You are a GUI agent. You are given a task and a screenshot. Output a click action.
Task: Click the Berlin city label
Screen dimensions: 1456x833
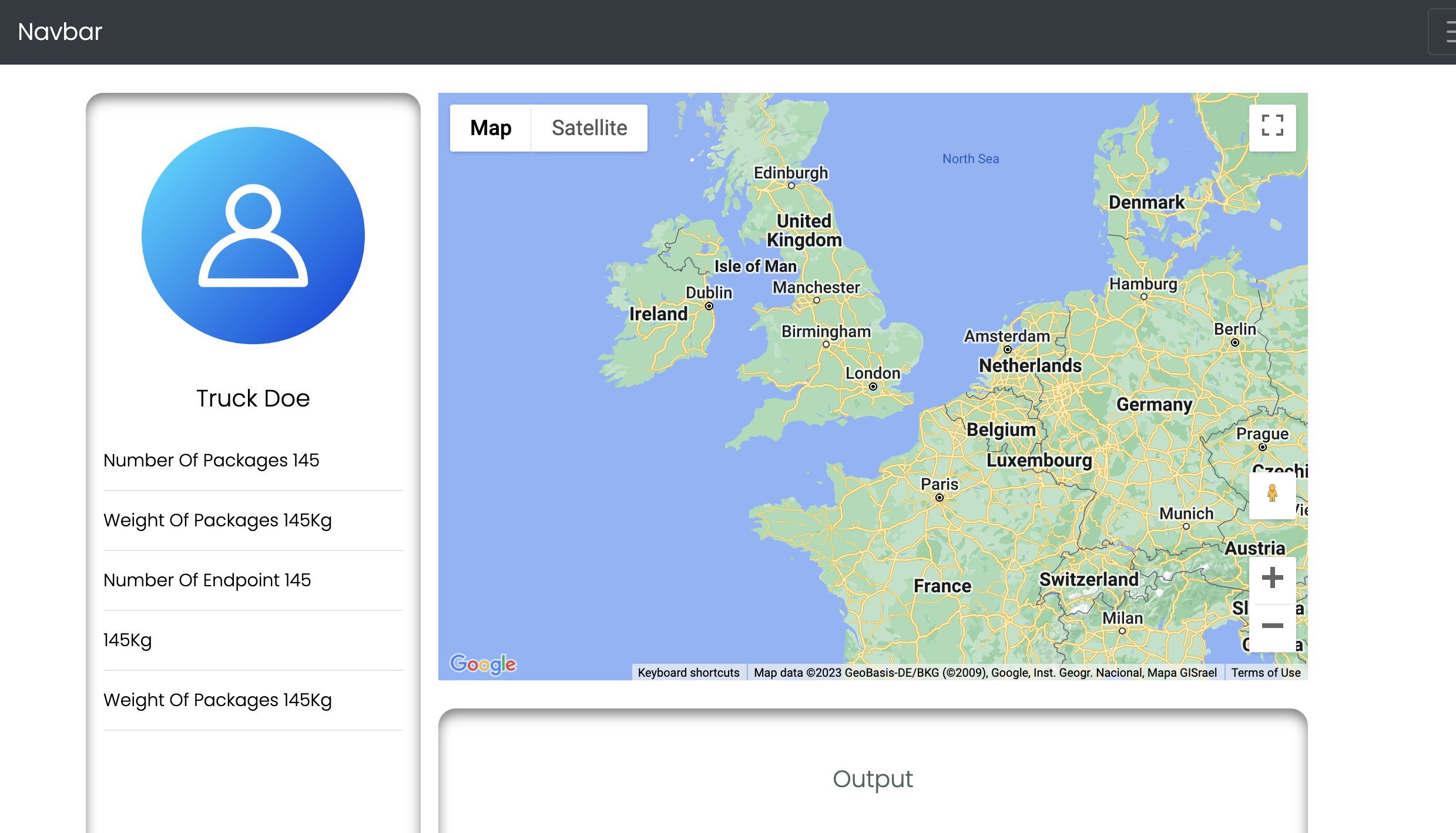click(x=1235, y=329)
